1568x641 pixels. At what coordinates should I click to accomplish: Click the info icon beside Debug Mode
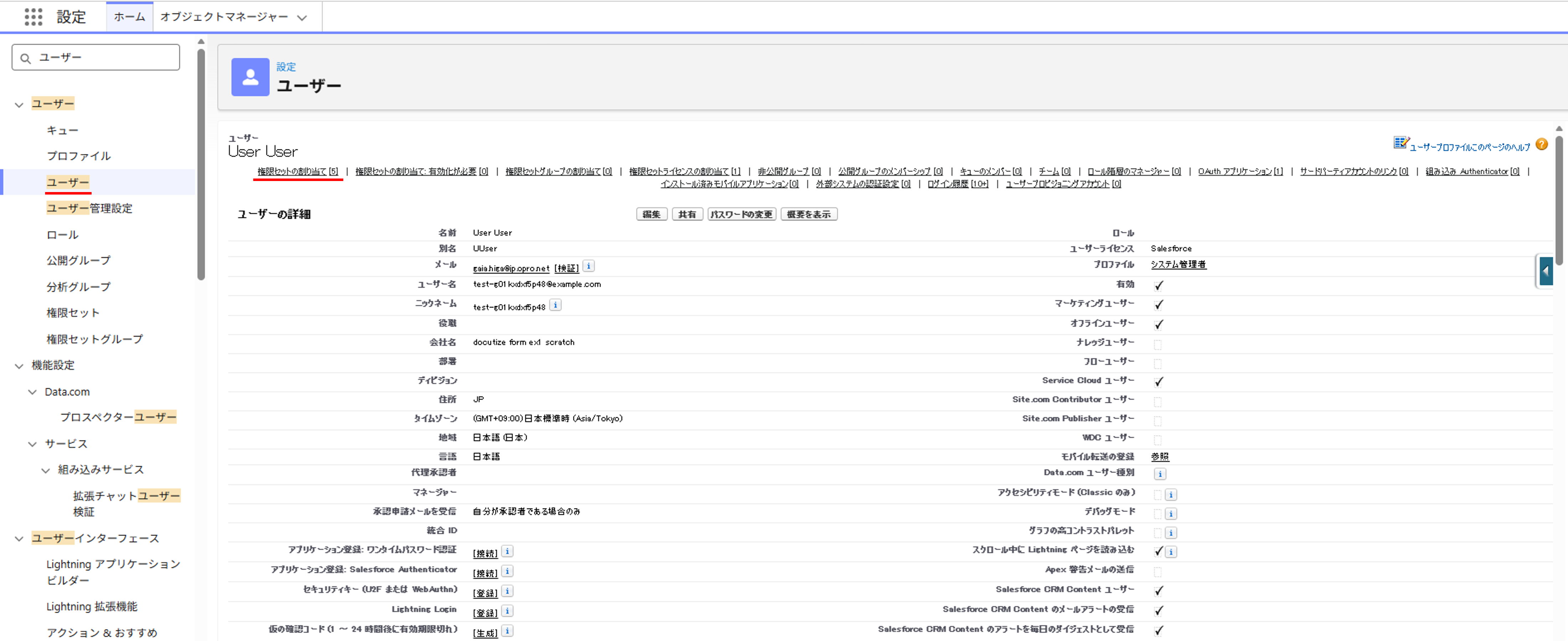pos(1171,513)
